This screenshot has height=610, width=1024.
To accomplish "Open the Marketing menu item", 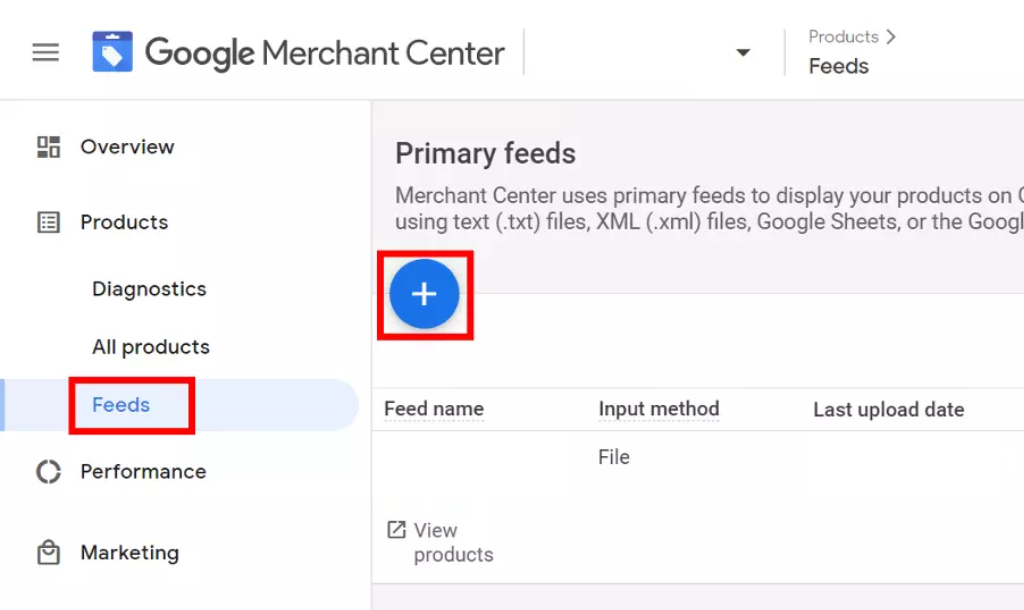I will coord(129,553).
